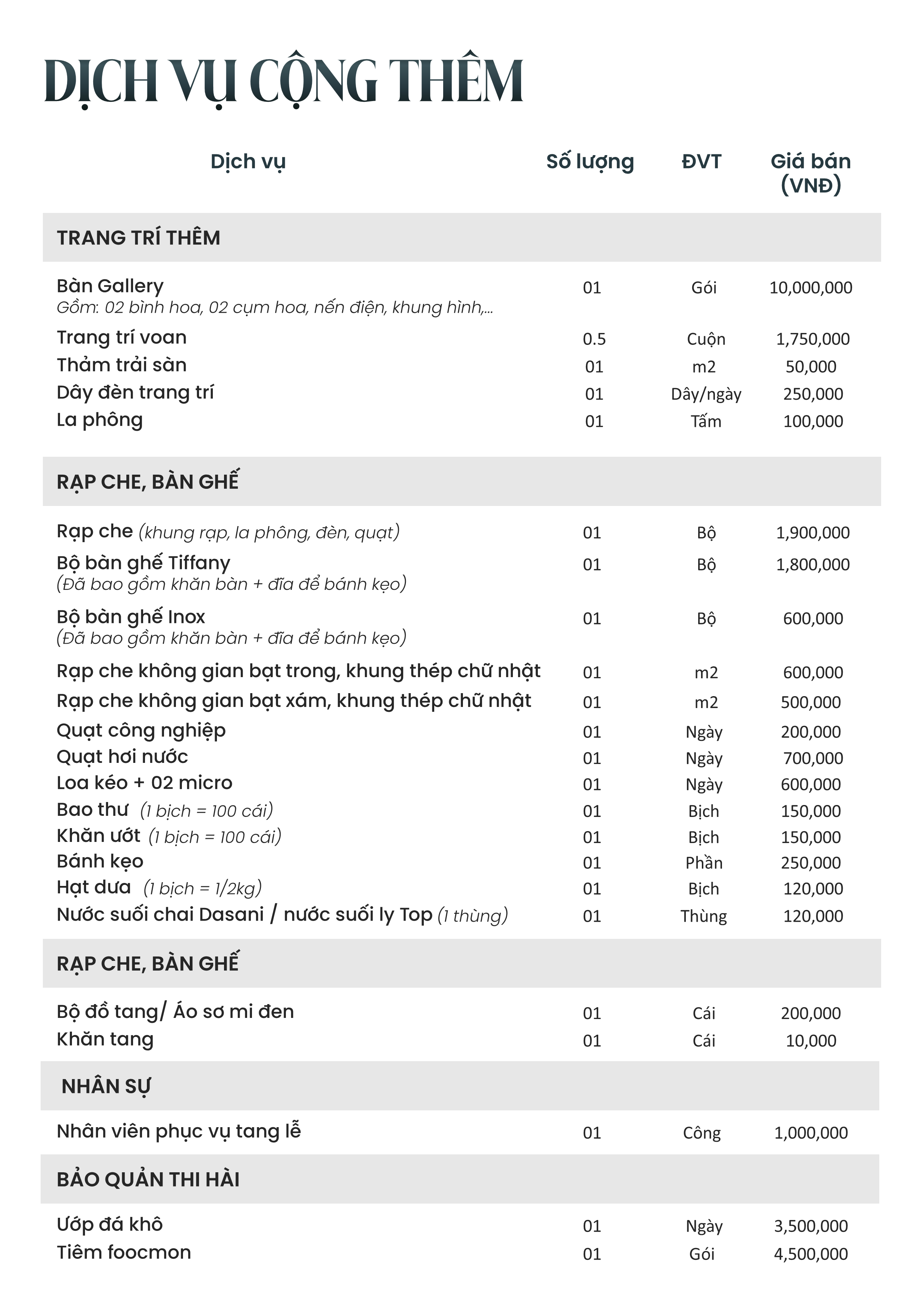Image resolution: width=924 pixels, height=1308 pixels.
Task: Click the Số lượng column header
Action: coord(590,162)
